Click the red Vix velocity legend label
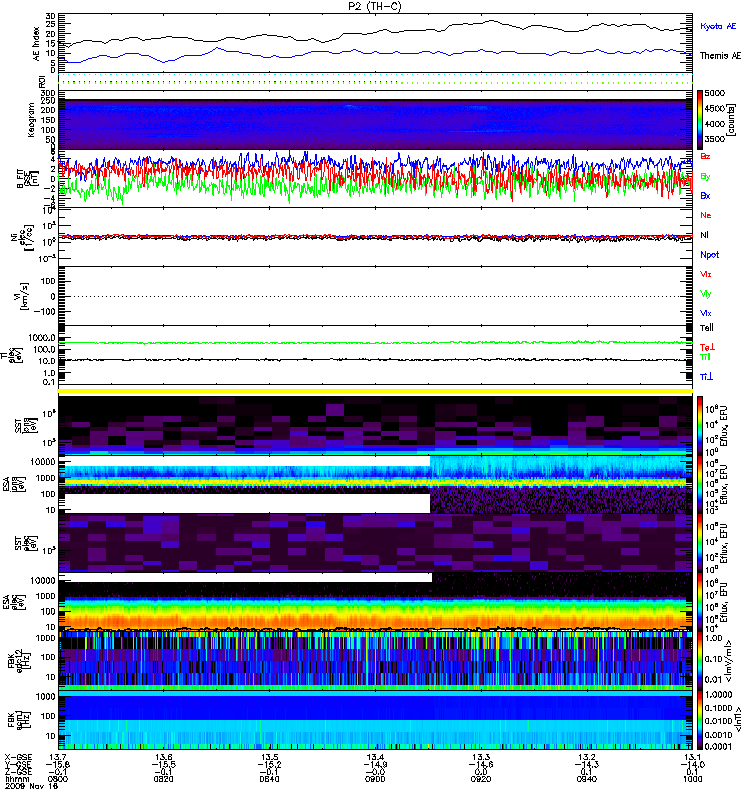750x800 pixels. tap(706, 274)
